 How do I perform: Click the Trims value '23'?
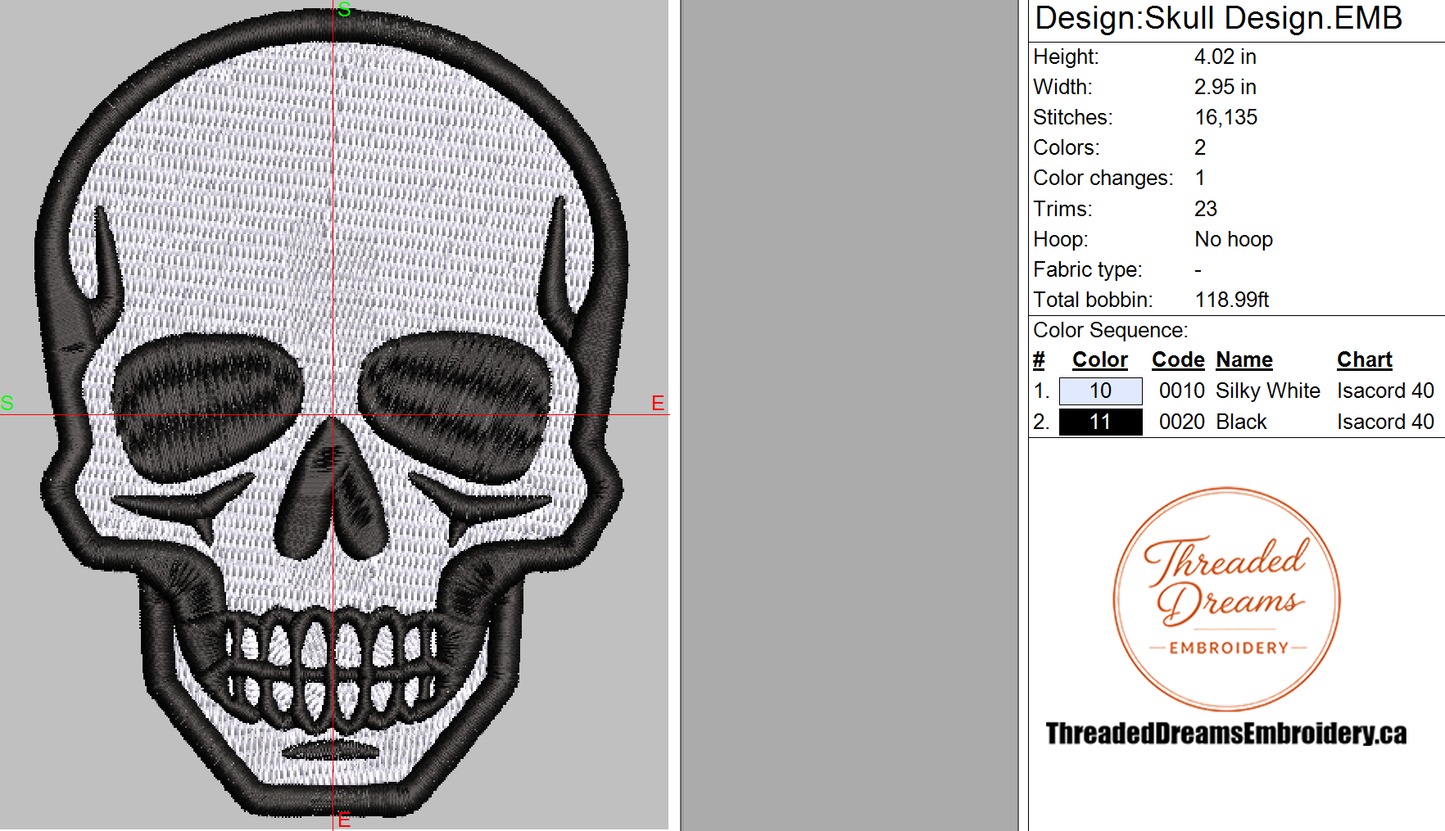pyautogui.click(x=1206, y=209)
